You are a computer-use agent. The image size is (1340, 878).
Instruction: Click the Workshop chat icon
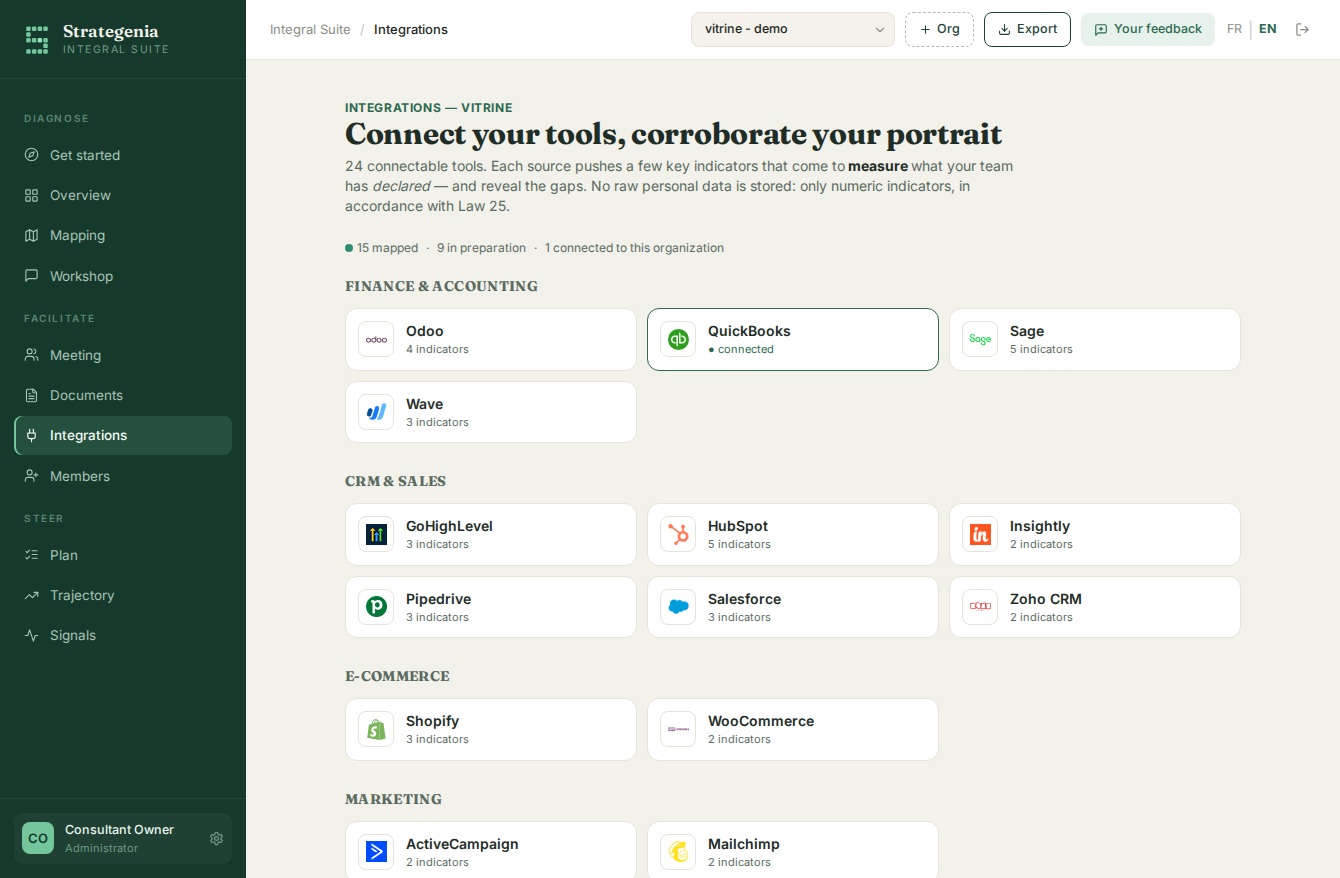31,276
